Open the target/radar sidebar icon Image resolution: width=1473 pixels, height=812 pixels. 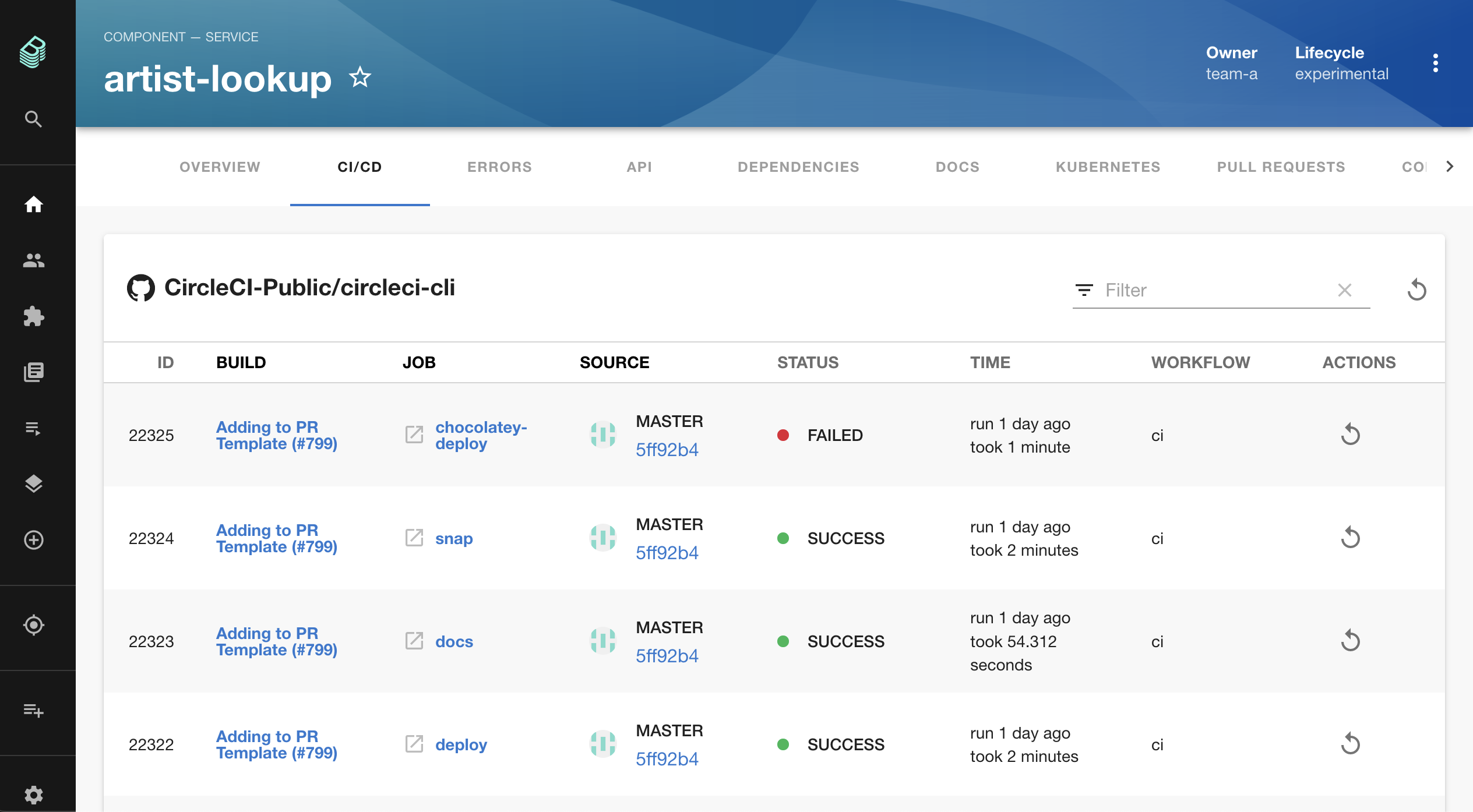pyautogui.click(x=33, y=625)
